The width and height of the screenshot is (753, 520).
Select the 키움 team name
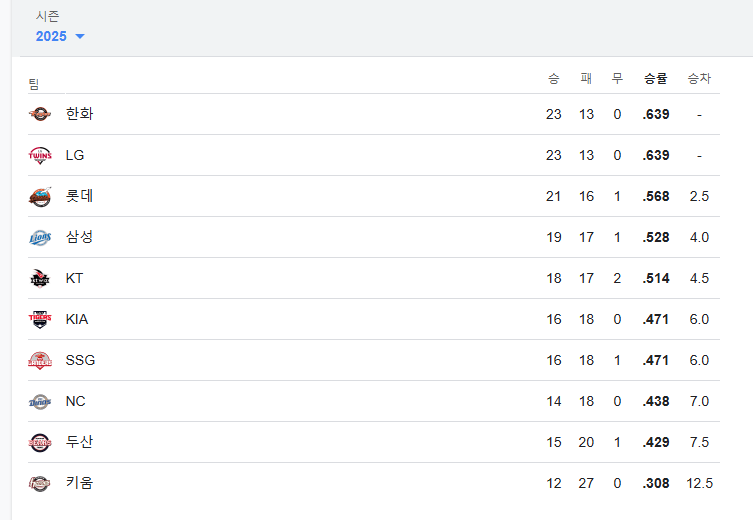point(79,483)
